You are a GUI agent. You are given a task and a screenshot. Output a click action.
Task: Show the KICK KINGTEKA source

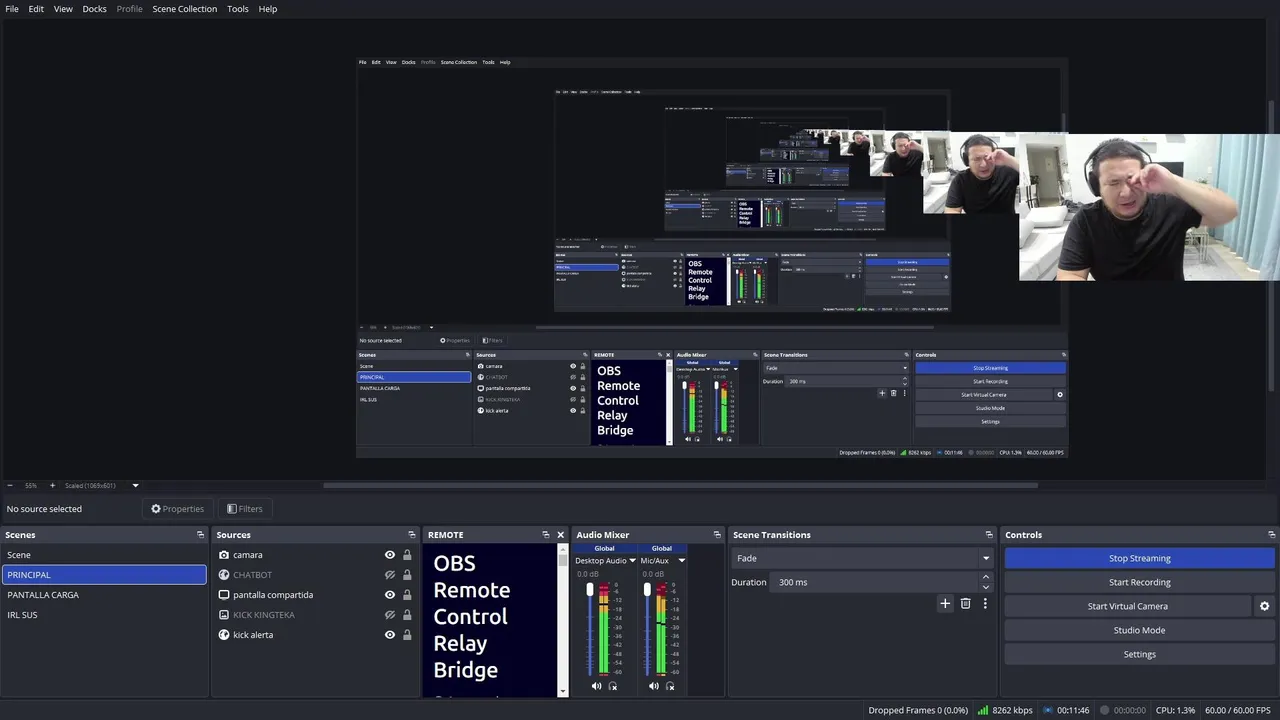click(x=390, y=615)
